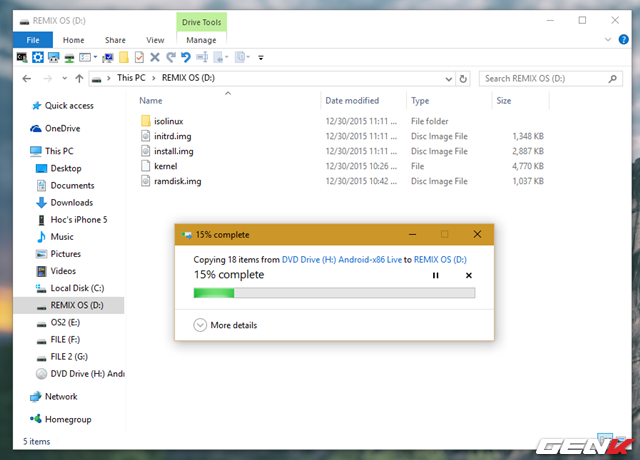640x460 pixels.
Task: Click the blue settings gear toolbar icon
Action: point(38,57)
